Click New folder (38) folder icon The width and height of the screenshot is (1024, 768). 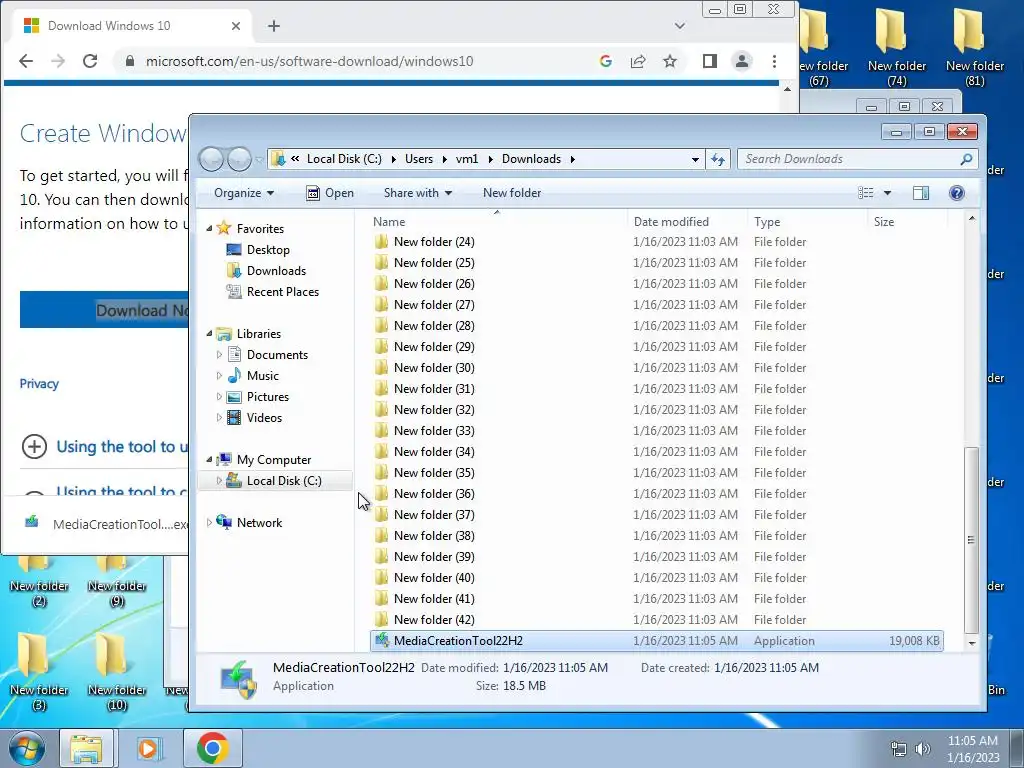381,536
